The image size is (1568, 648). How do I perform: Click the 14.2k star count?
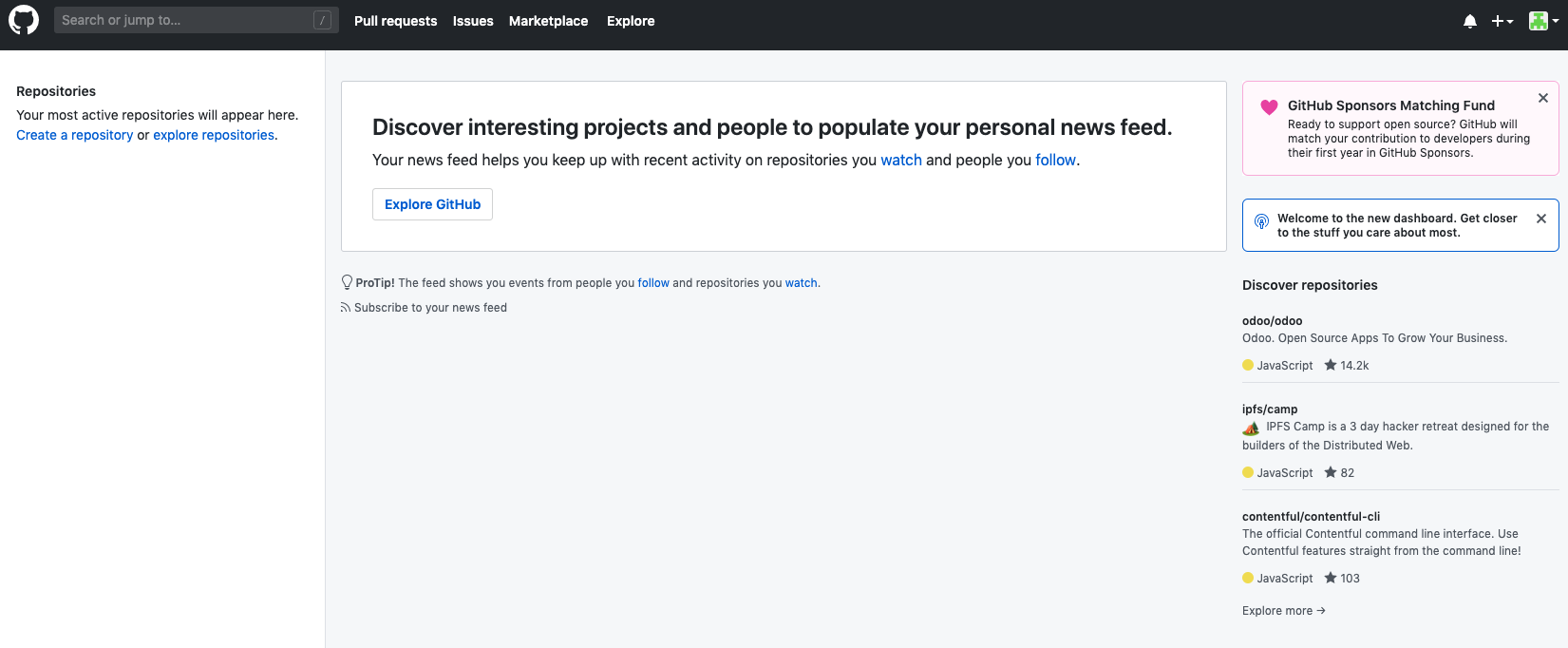1354,366
